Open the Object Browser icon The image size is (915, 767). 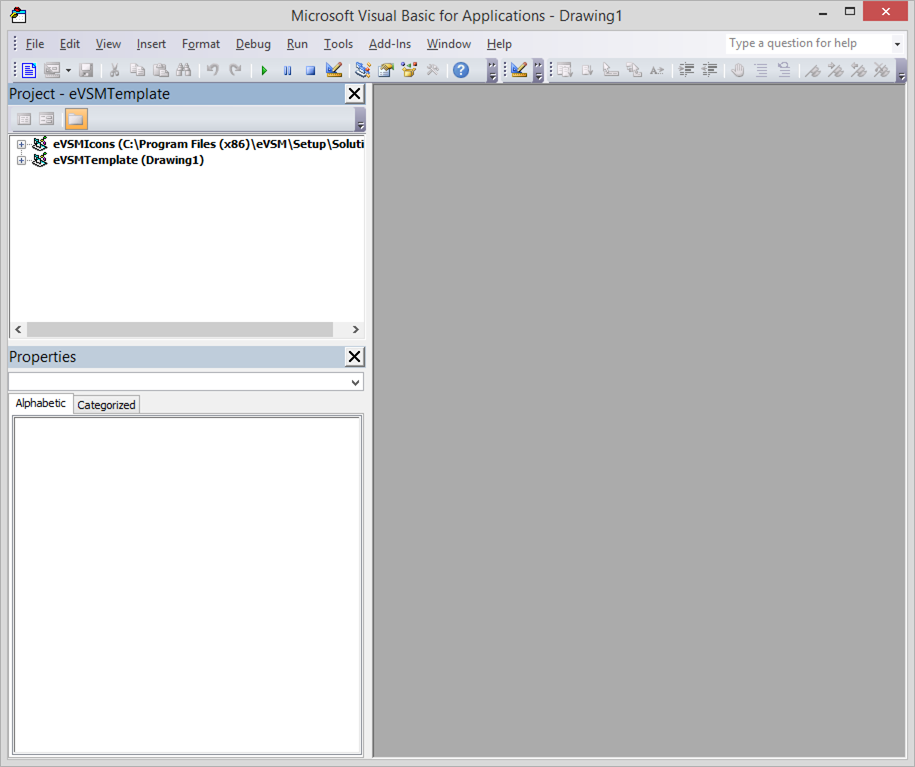[x=408, y=70]
